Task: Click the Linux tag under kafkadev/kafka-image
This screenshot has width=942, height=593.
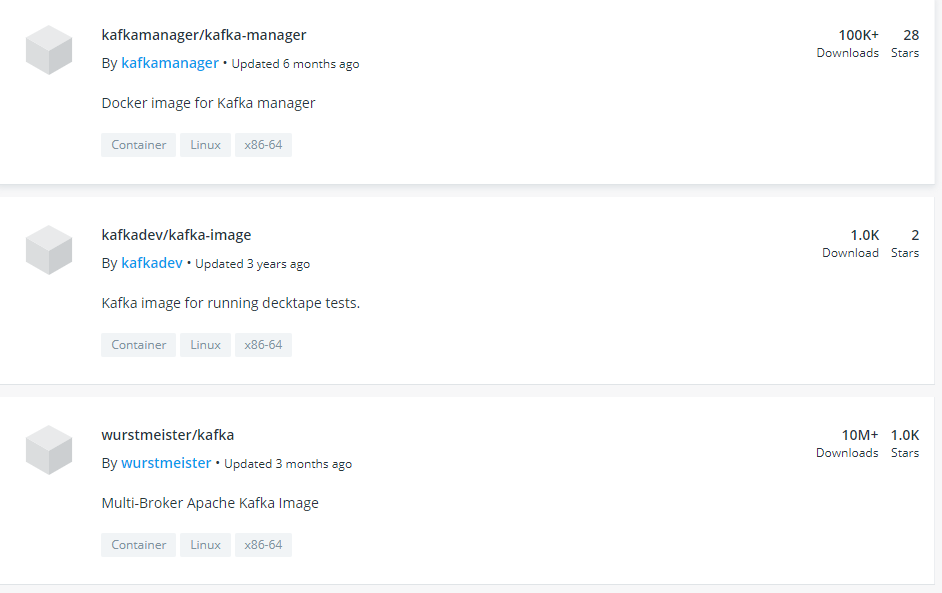Action: [205, 345]
